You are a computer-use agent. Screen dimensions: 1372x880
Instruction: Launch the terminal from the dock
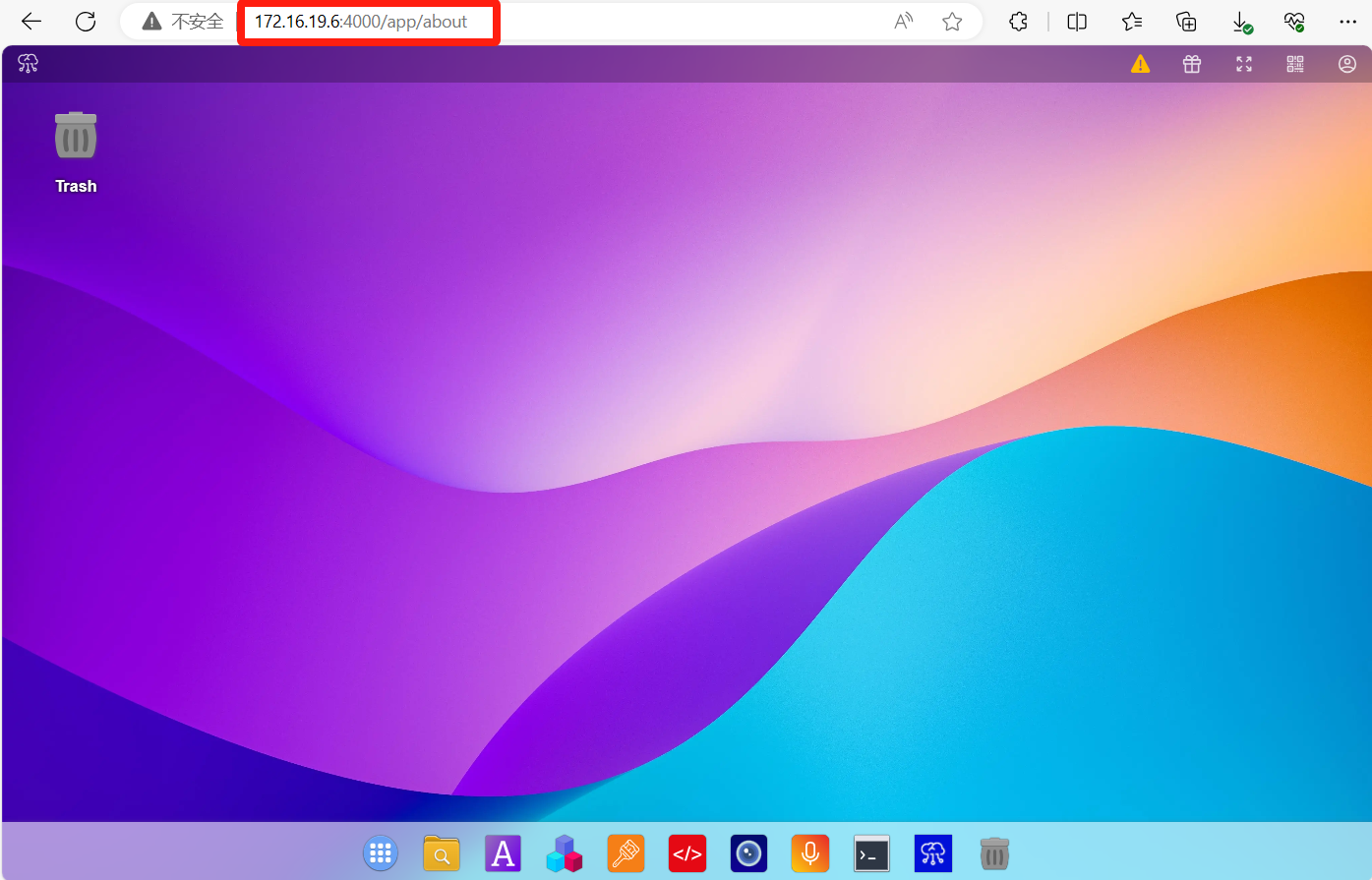(x=871, y=853)
